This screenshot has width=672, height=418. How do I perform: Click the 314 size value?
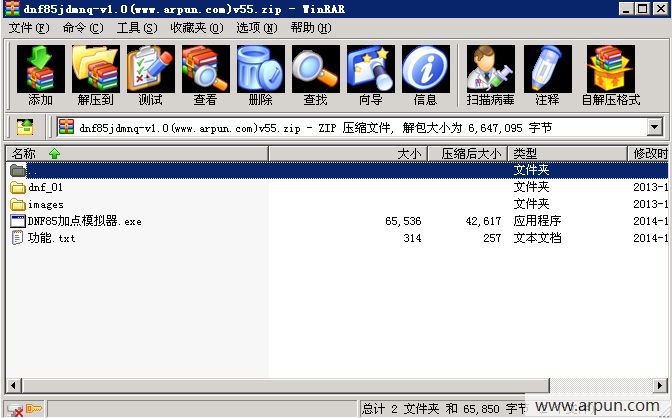point(412,238)
